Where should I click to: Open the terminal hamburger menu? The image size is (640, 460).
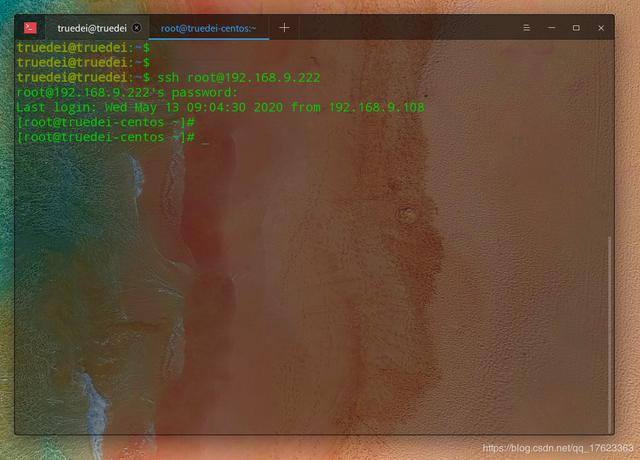click(x=527, y=28)
